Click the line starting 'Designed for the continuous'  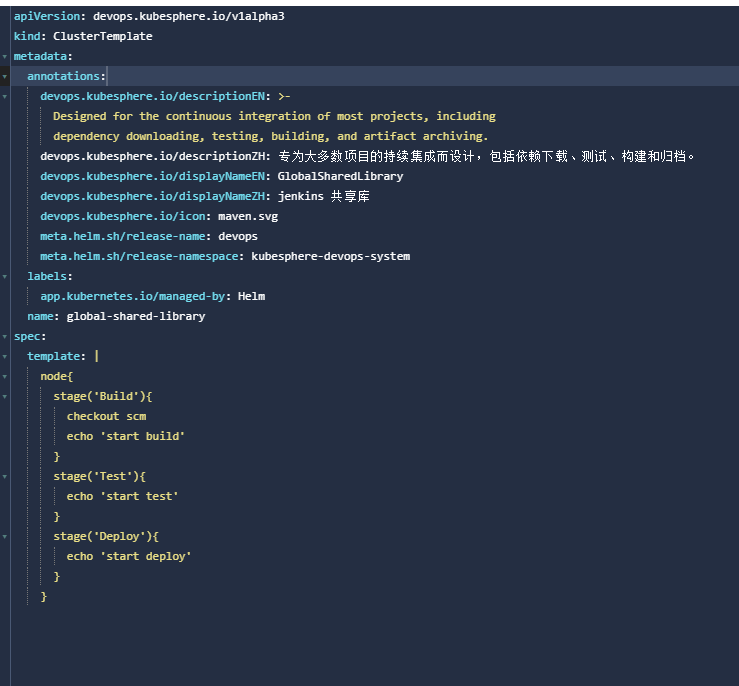point(274,116)
